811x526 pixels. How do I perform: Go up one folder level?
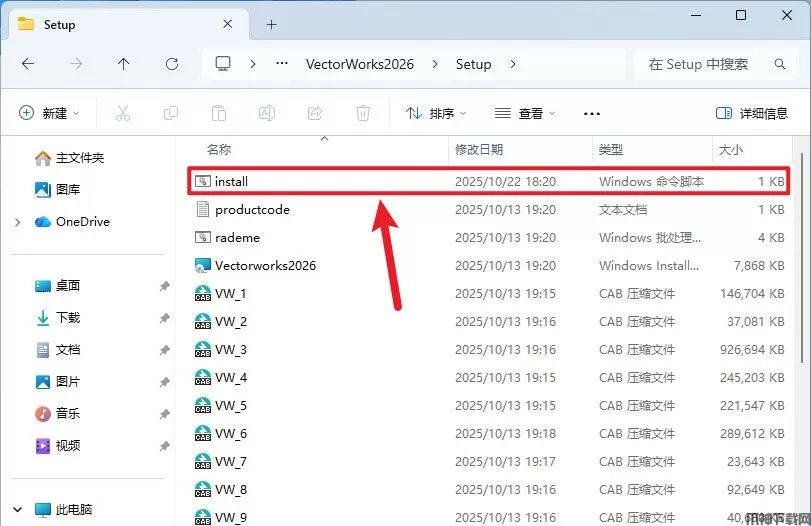[x=123, y=64]
